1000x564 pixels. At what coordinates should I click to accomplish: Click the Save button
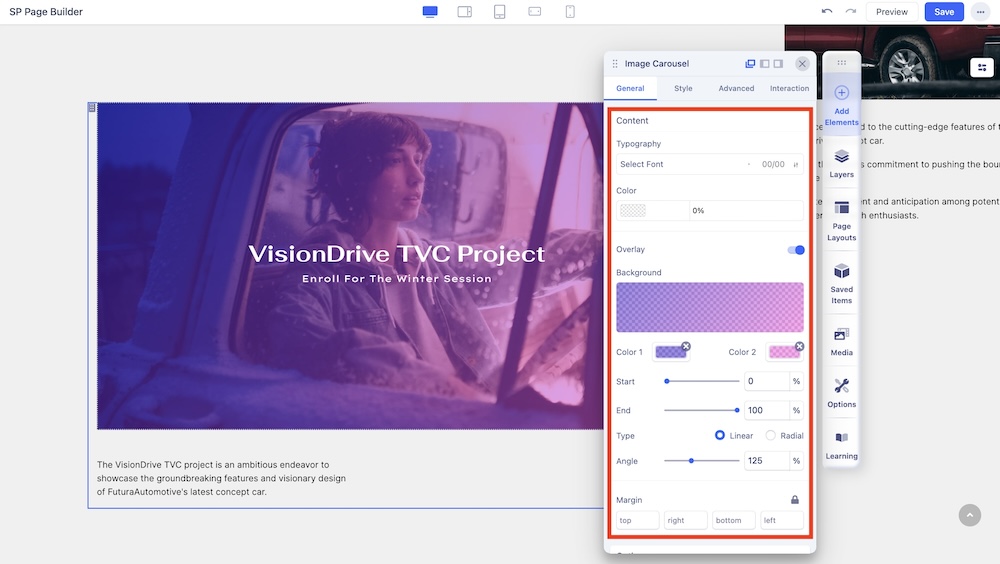pyautogui.click(x=944, y=12)
